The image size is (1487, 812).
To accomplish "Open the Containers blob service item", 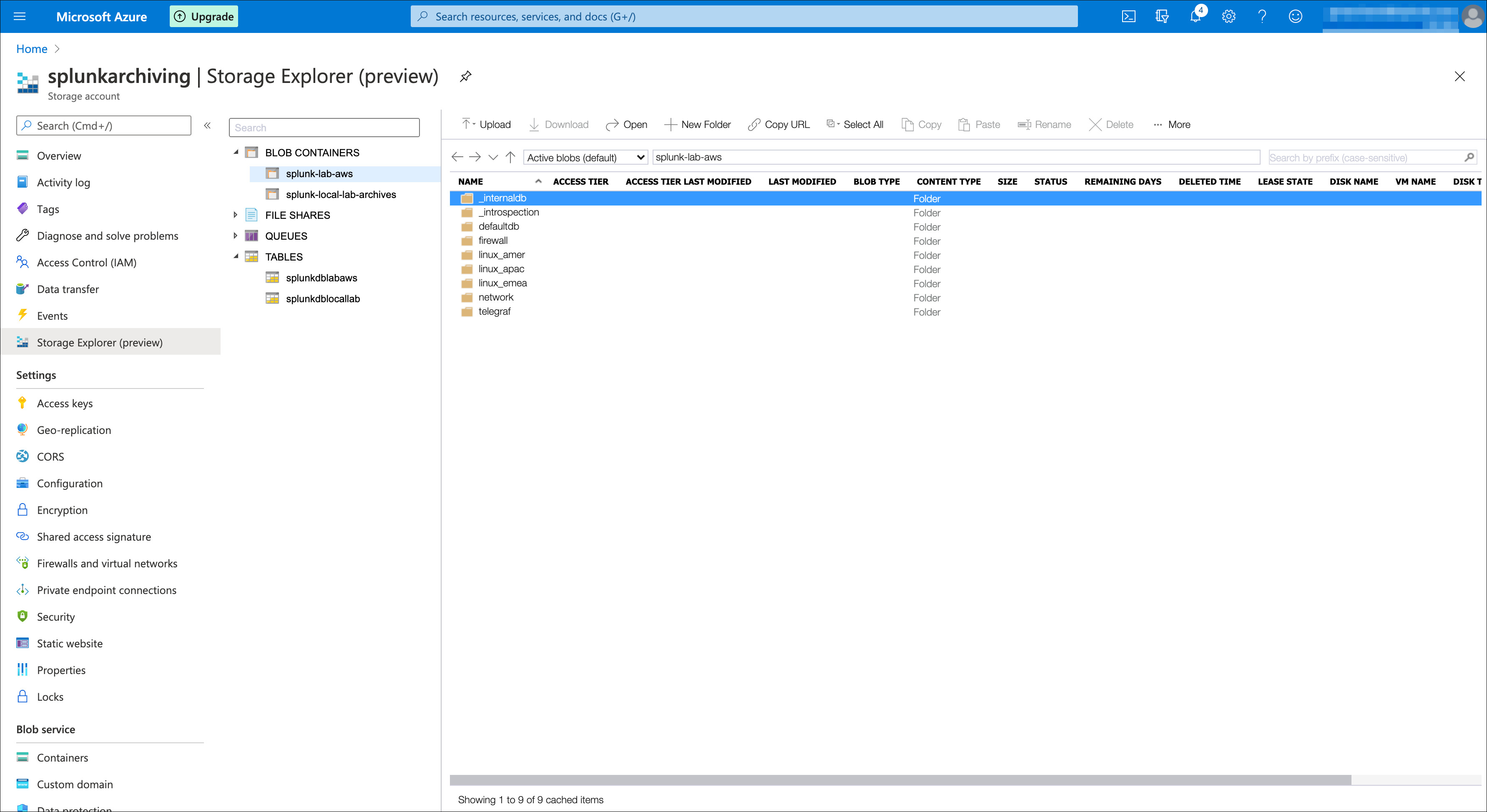I will [63, 758].
